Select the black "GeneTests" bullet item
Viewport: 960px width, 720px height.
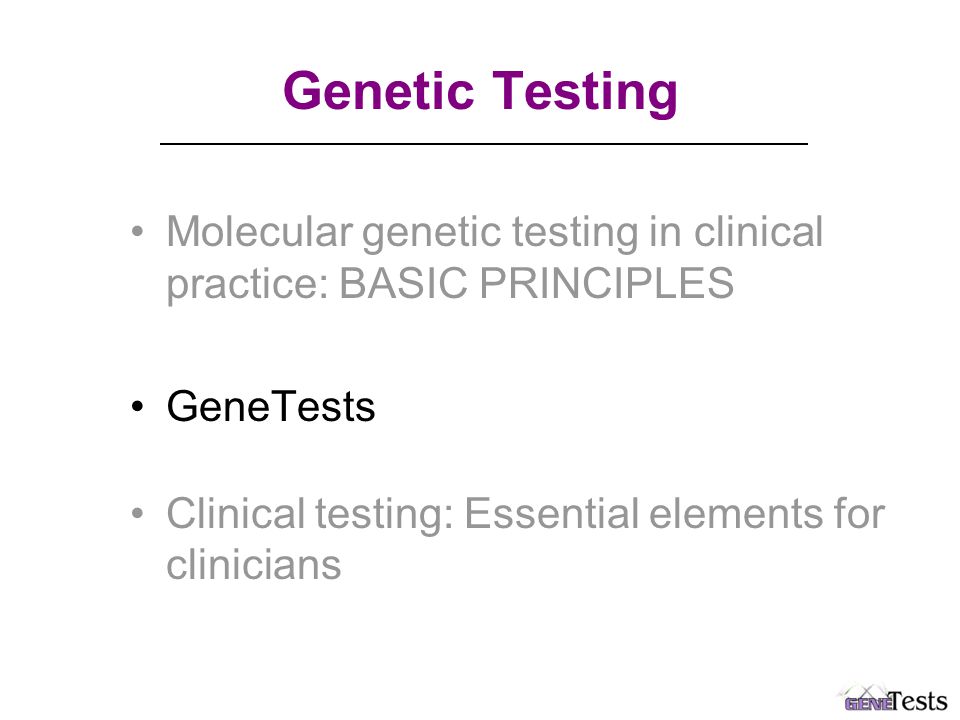click(271, 407)
